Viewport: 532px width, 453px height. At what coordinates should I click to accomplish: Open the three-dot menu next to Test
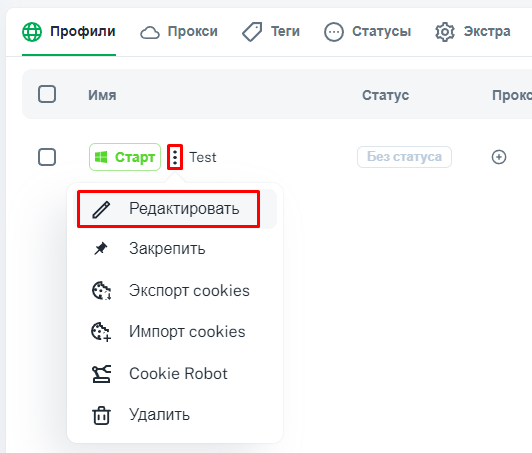point(175,157)
